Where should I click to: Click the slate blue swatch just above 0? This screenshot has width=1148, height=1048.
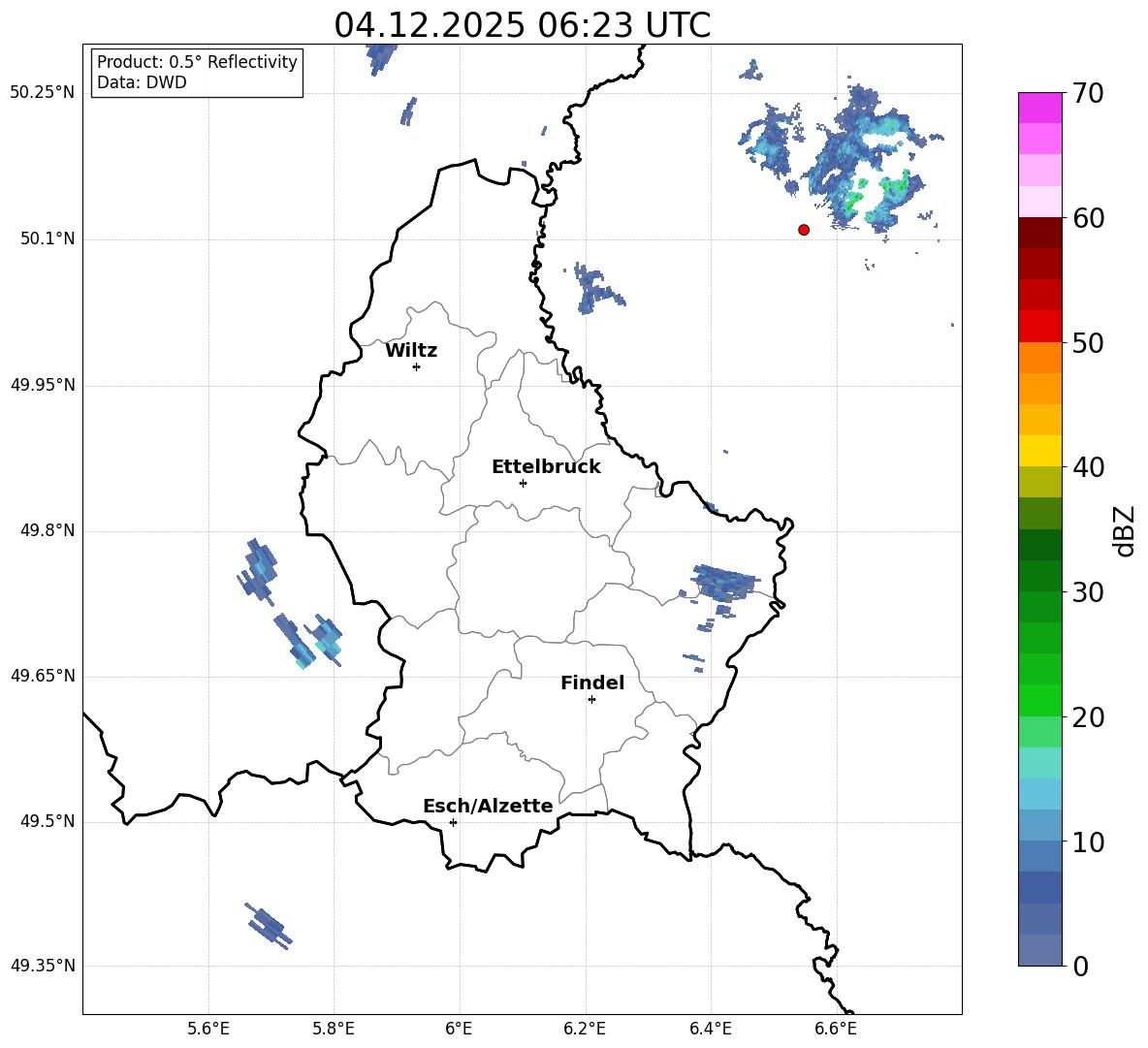(1039, 950)
